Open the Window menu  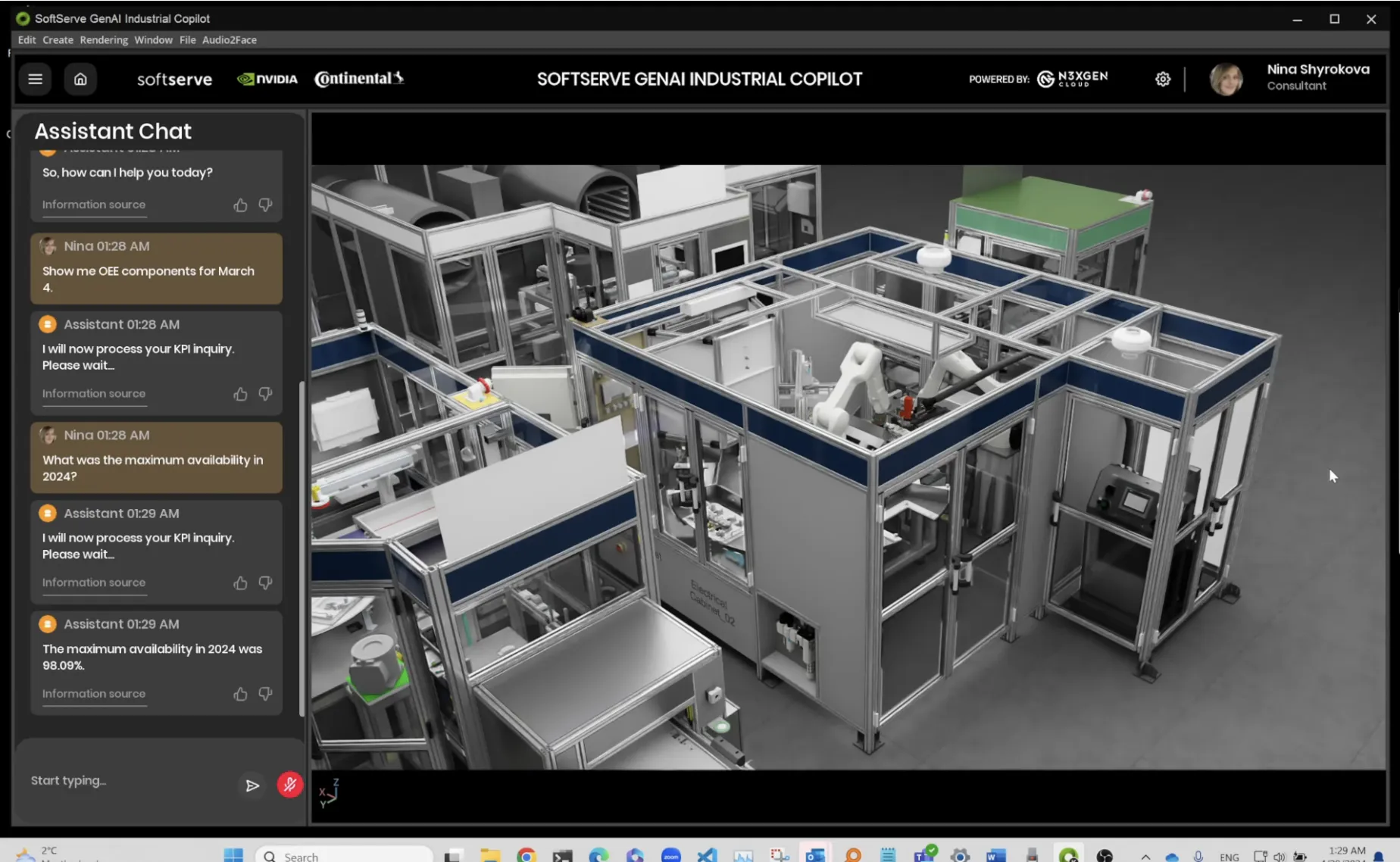pyautogui.click(x=153, y=40)
